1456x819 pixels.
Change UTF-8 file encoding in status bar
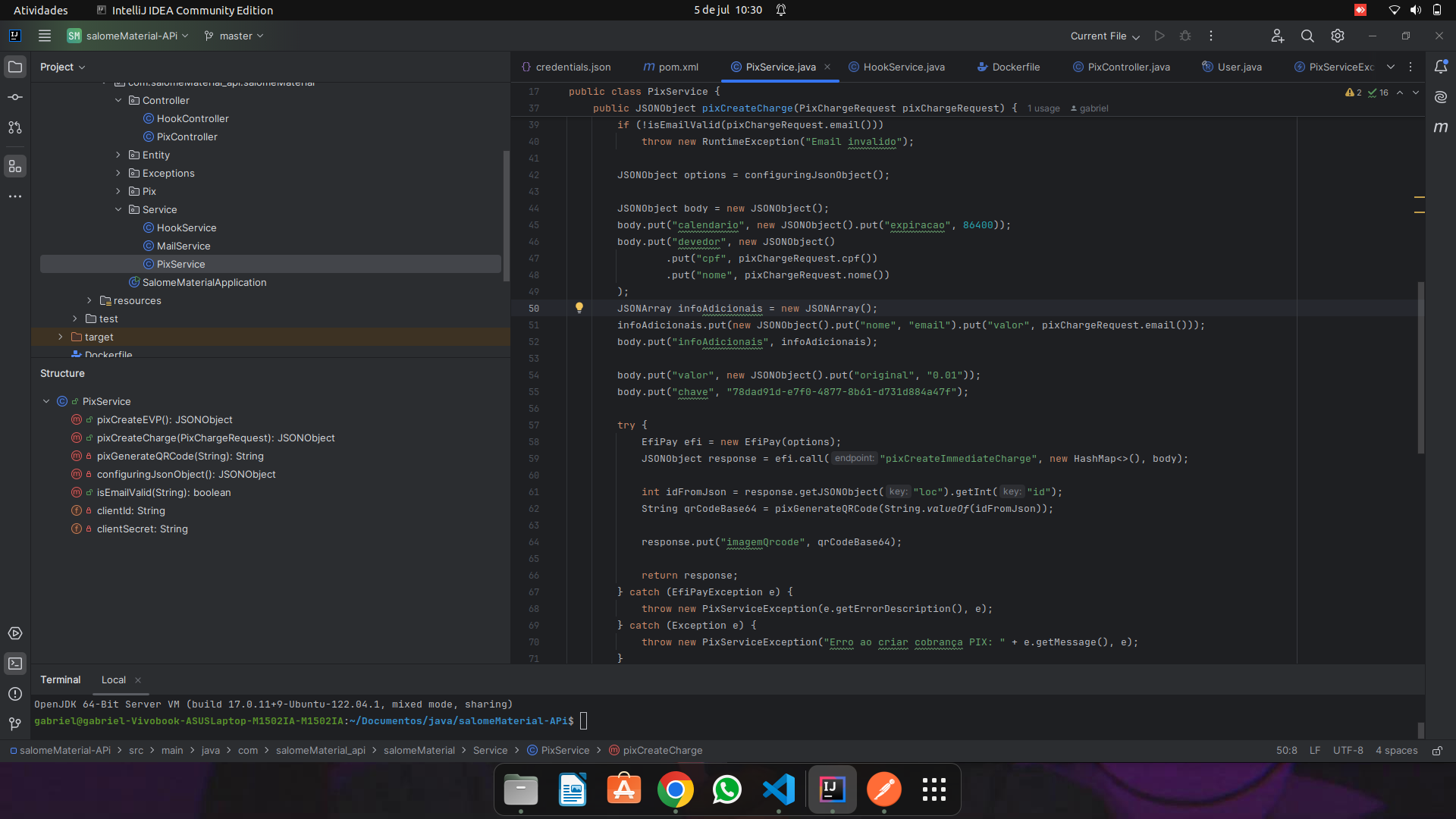point(1348,751)
